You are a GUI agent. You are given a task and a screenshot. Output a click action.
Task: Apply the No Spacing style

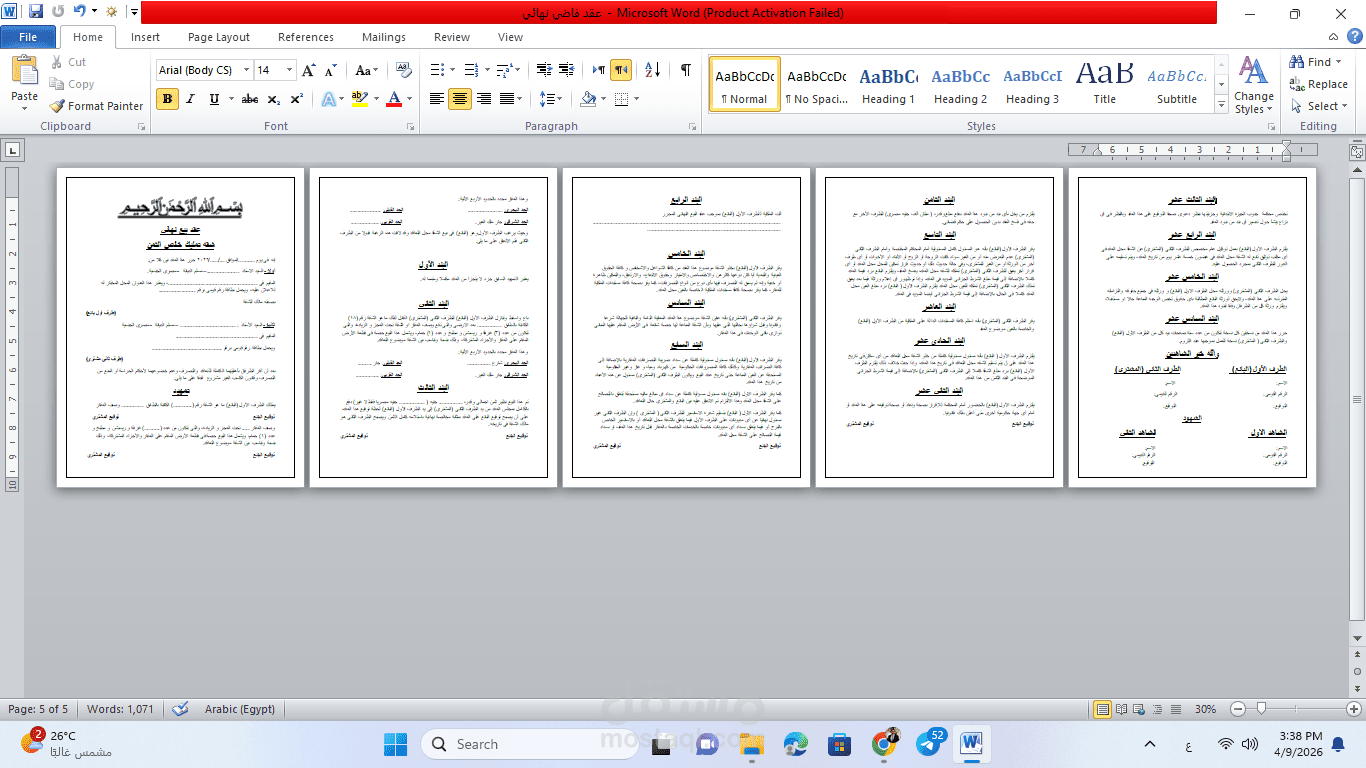817,86
